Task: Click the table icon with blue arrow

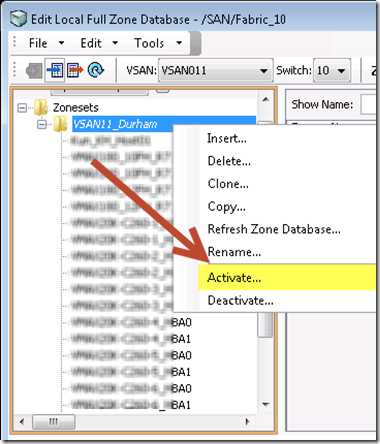Action: (55, 70)
